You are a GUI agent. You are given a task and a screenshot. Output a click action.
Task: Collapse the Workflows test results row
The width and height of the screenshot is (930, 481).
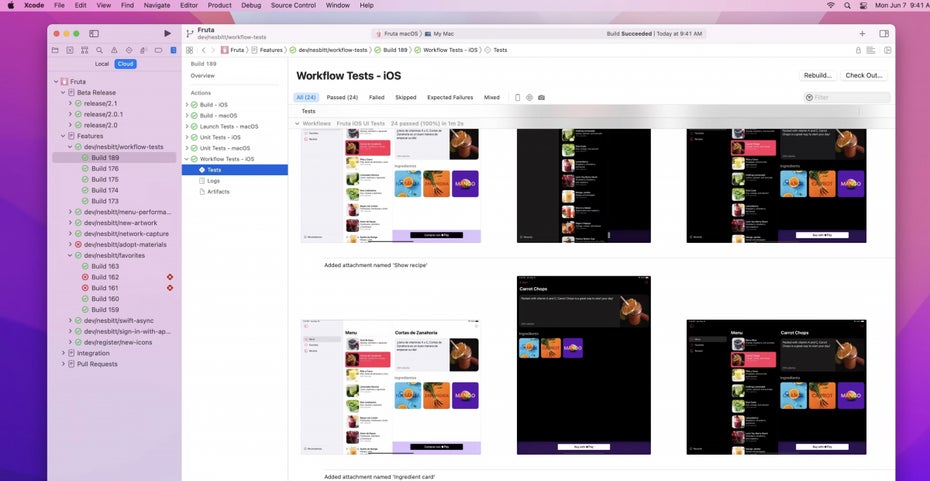pyautogui.click(x=297, y=123)
